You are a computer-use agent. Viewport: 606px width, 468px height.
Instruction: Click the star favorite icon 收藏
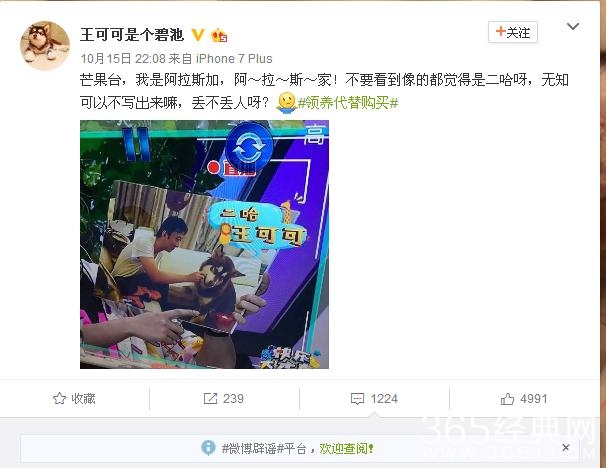(59, 398)
